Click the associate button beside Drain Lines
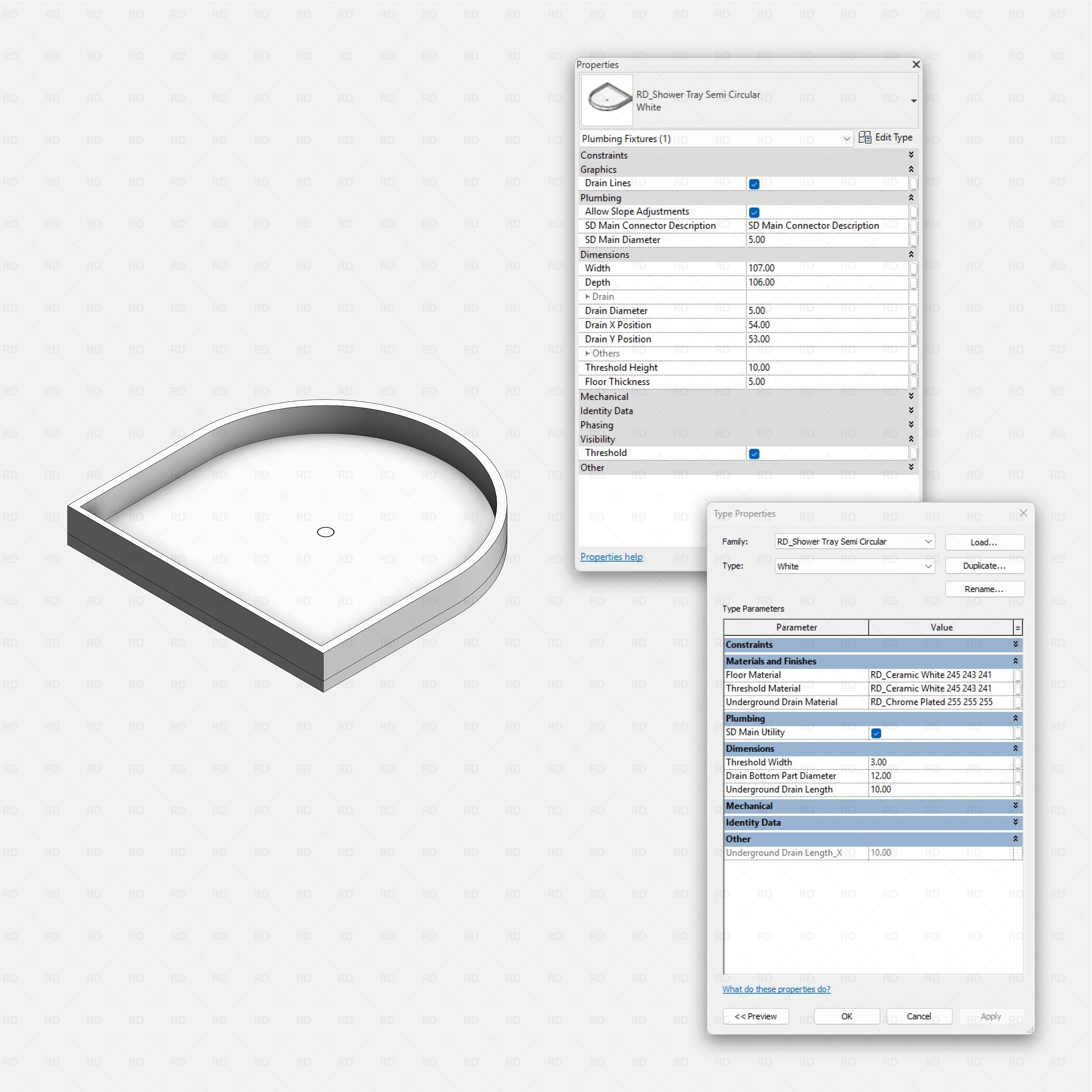 click(x=913, y=183)
